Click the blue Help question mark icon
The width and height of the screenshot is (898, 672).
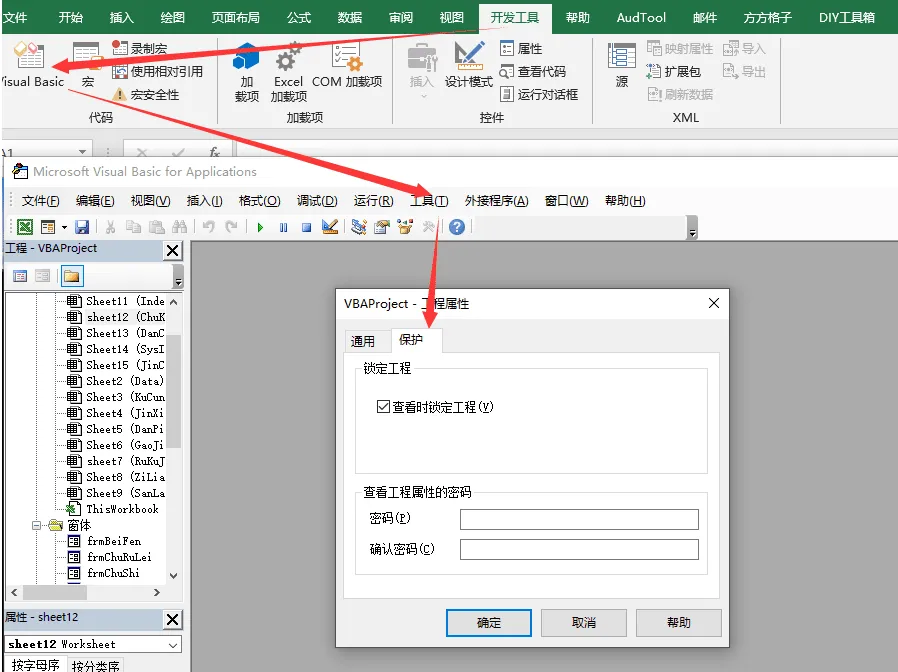457,227
